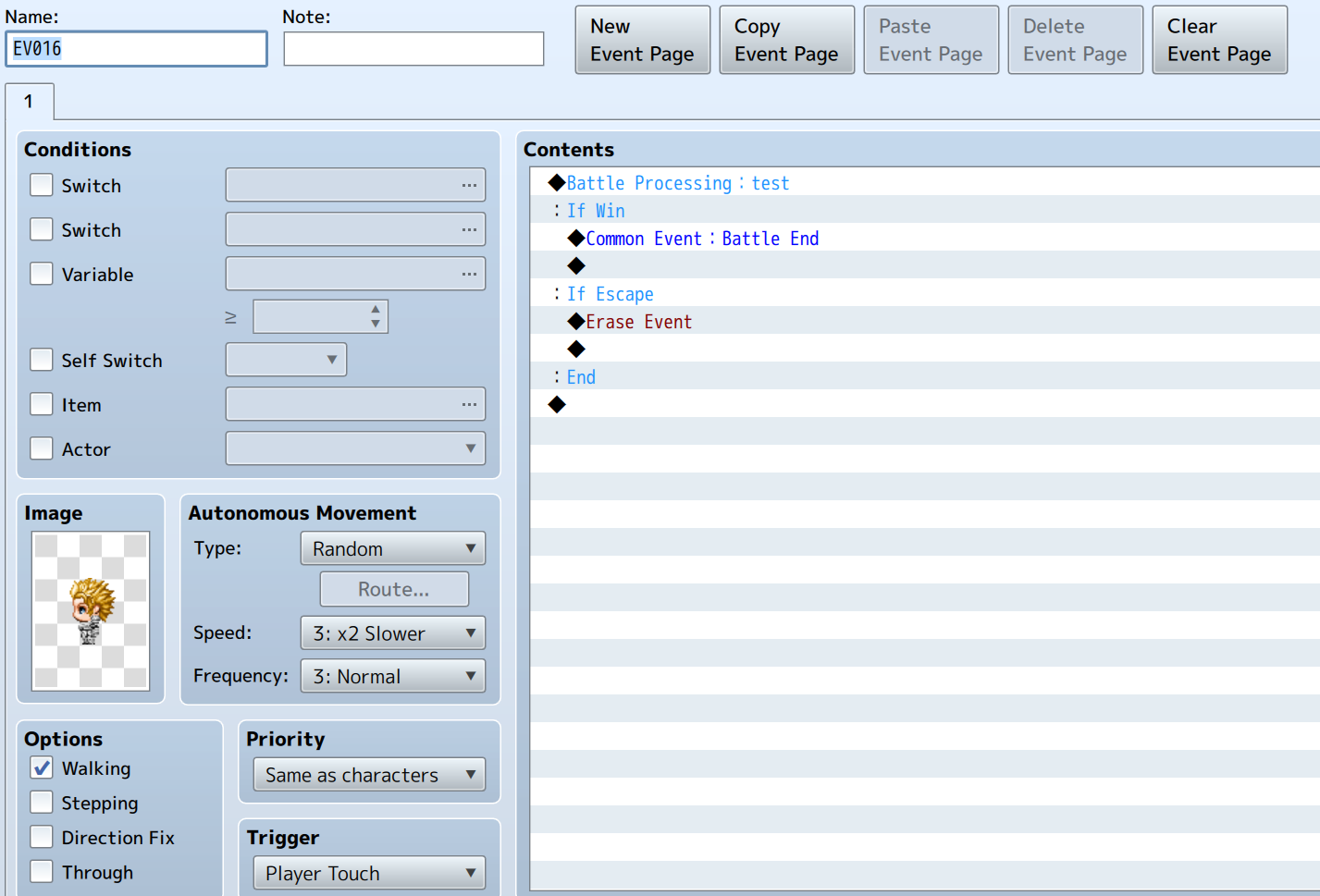The height and width of the screenshot is (896, 1320).
Task: Enable the second Switch condition checkbox
Action: tap(42, 229)
